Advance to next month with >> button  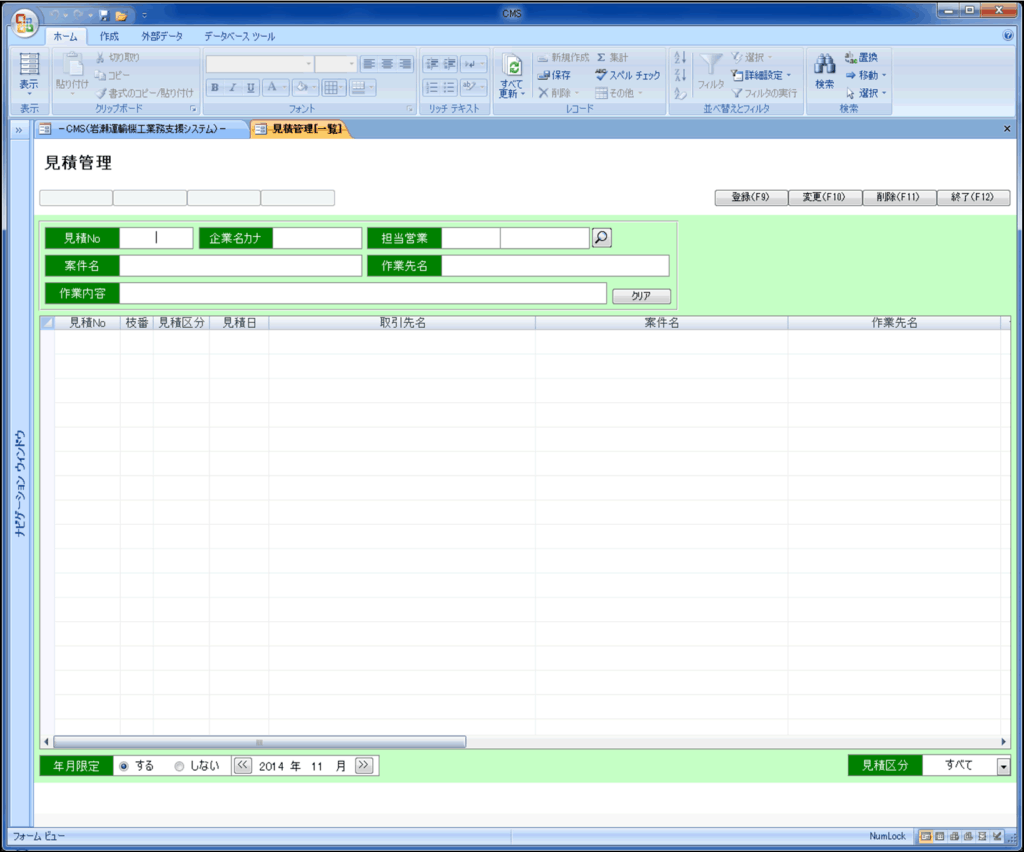(364, 766)
